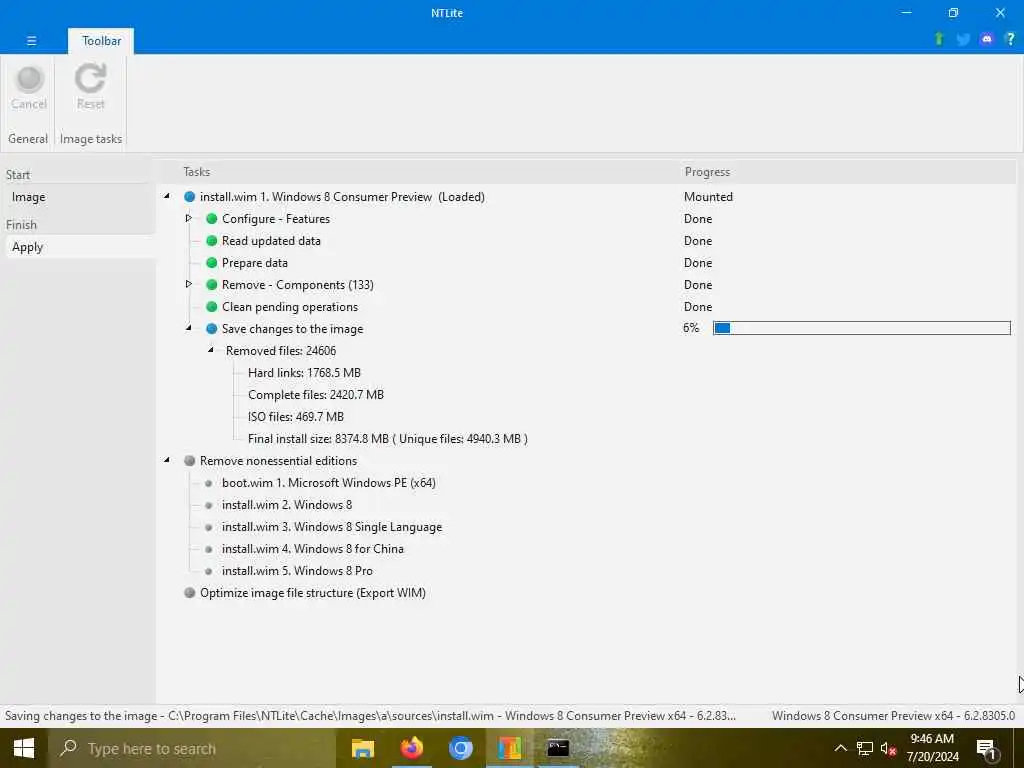Select the Toolbar tab
The image size is (1024, 768).
(101, 40)
